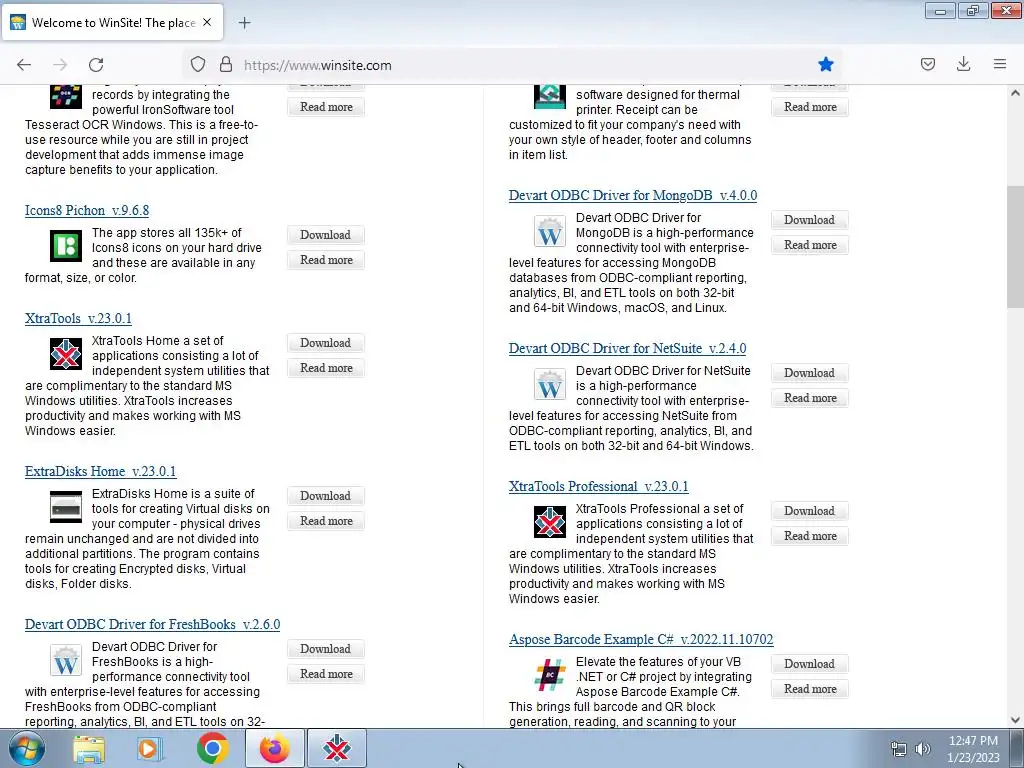Click the OCR app icon beside the Tesseract text
This screenshot has width=1024, height=768.
(66, 97)
